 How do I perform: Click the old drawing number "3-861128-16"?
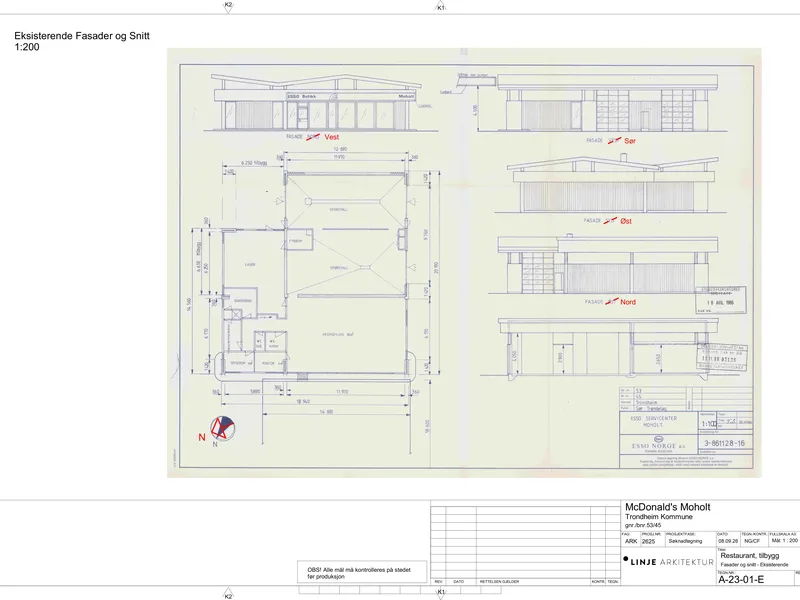click(724, 443)
